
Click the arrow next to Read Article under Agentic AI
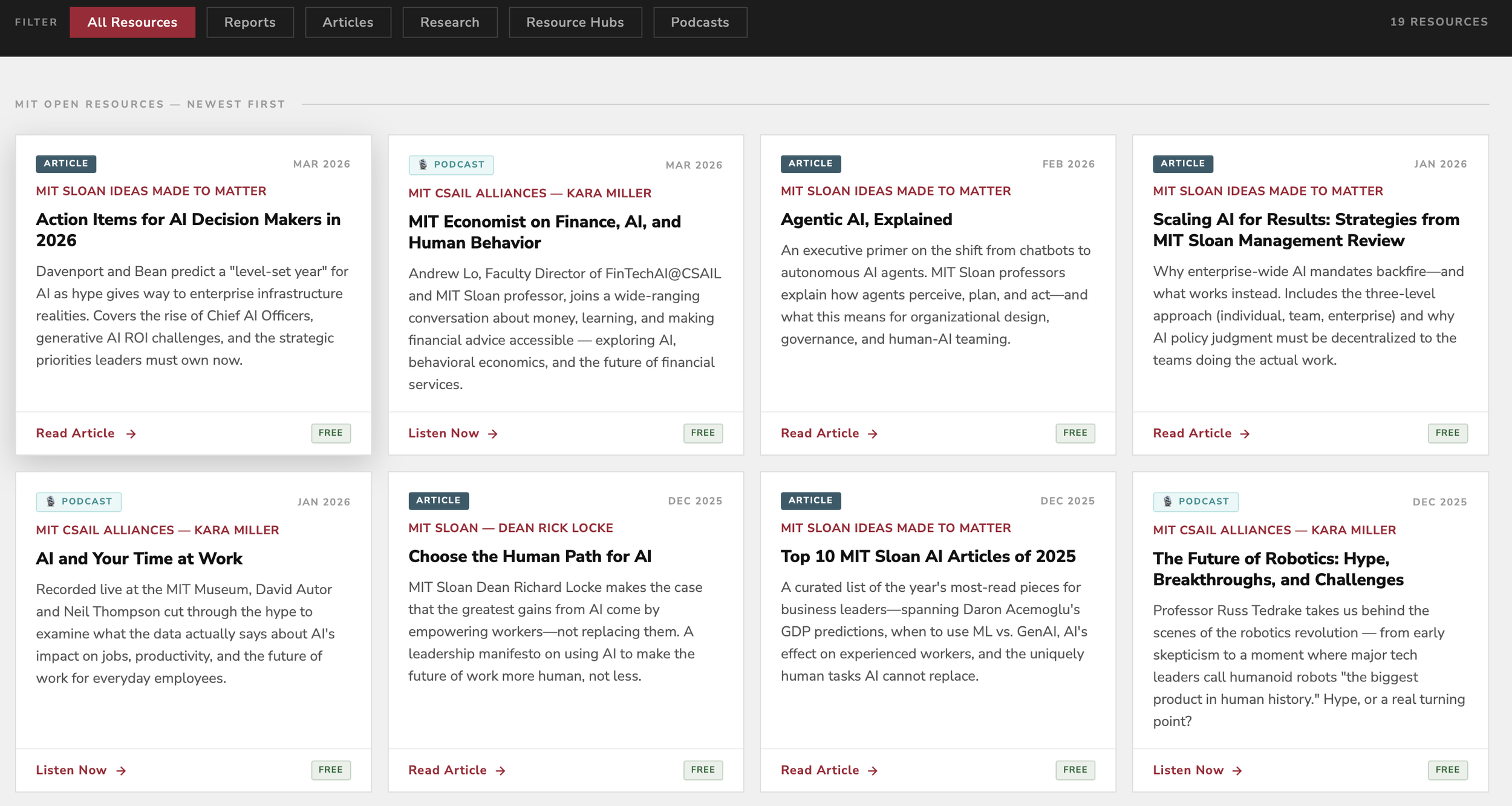coord(873,433)
